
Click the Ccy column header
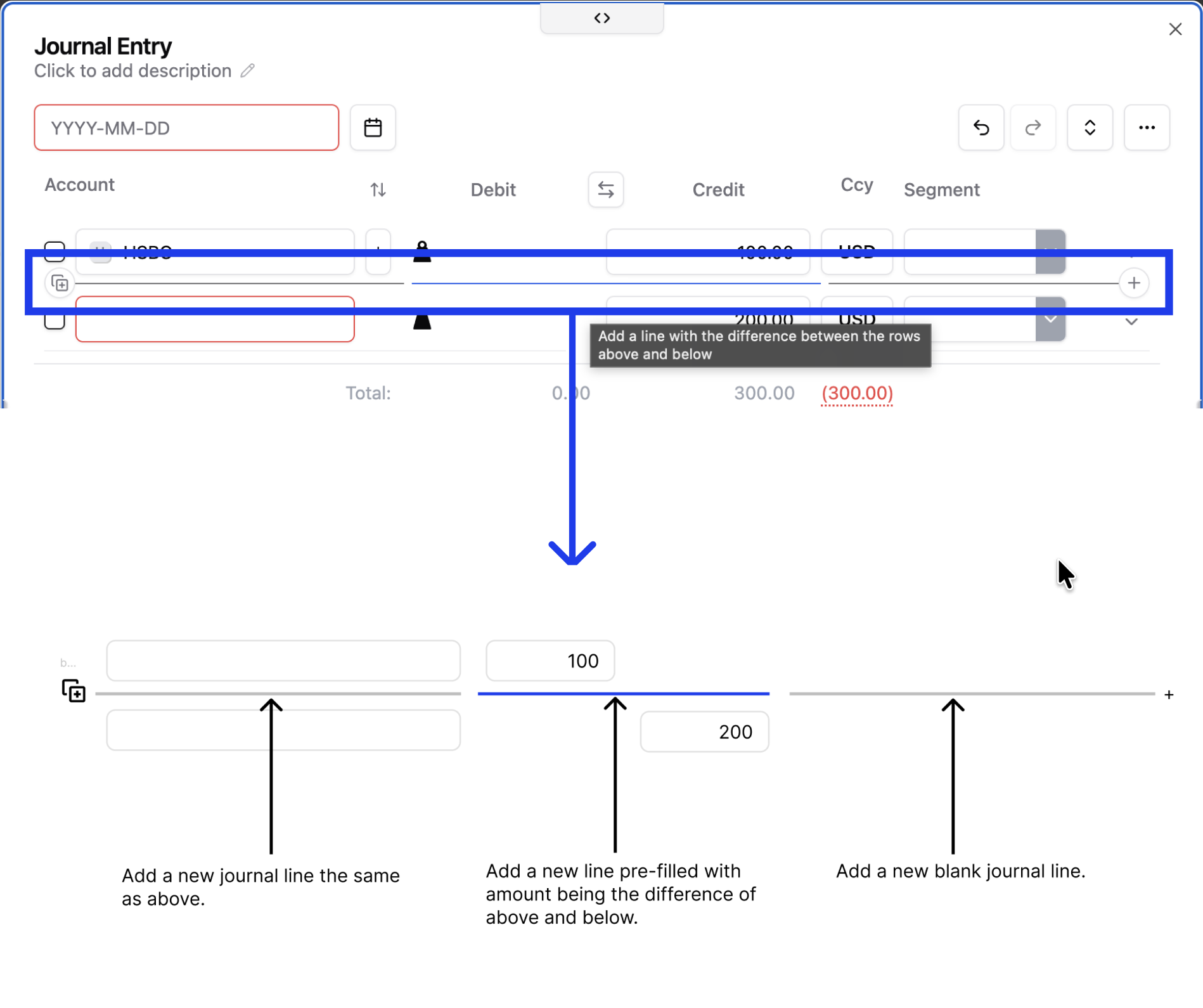[857, 184]
